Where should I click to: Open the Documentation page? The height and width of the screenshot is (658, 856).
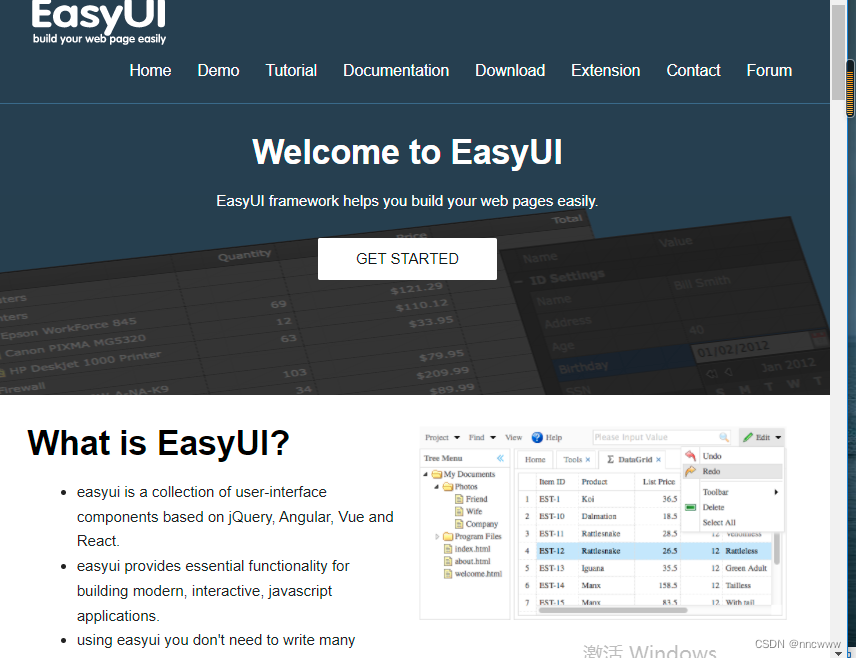[396, 70]
